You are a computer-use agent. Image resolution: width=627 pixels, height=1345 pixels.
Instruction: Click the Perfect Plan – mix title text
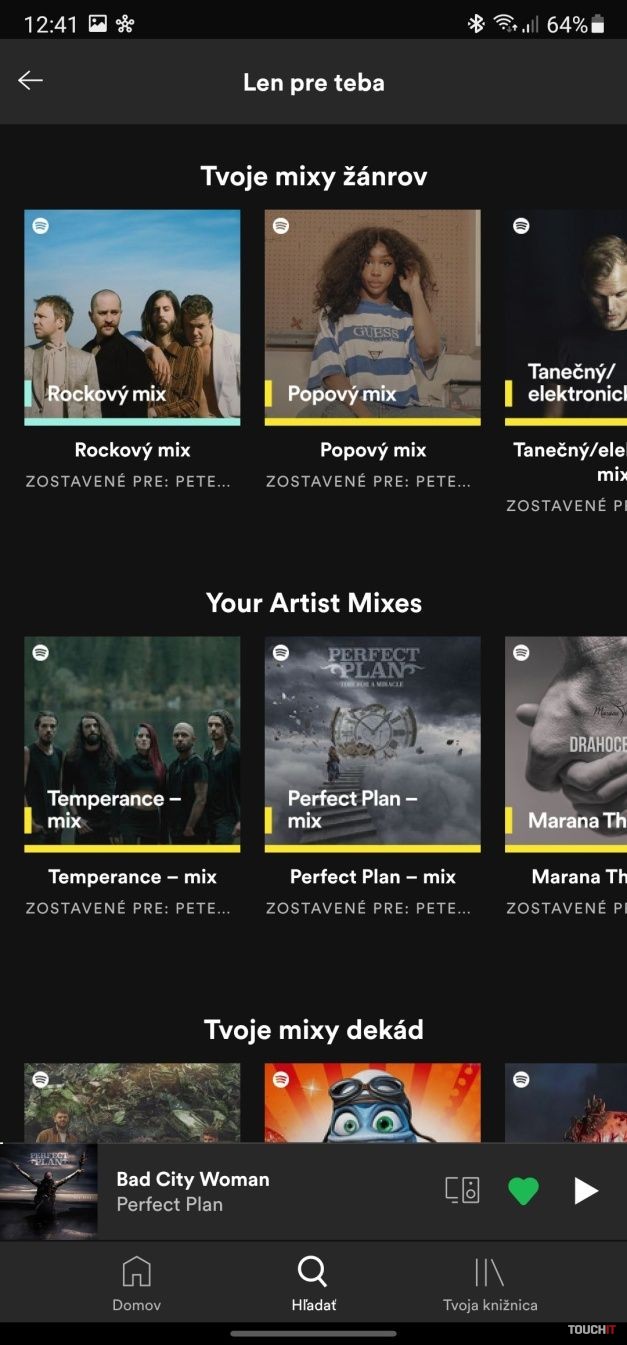(372, 877)
